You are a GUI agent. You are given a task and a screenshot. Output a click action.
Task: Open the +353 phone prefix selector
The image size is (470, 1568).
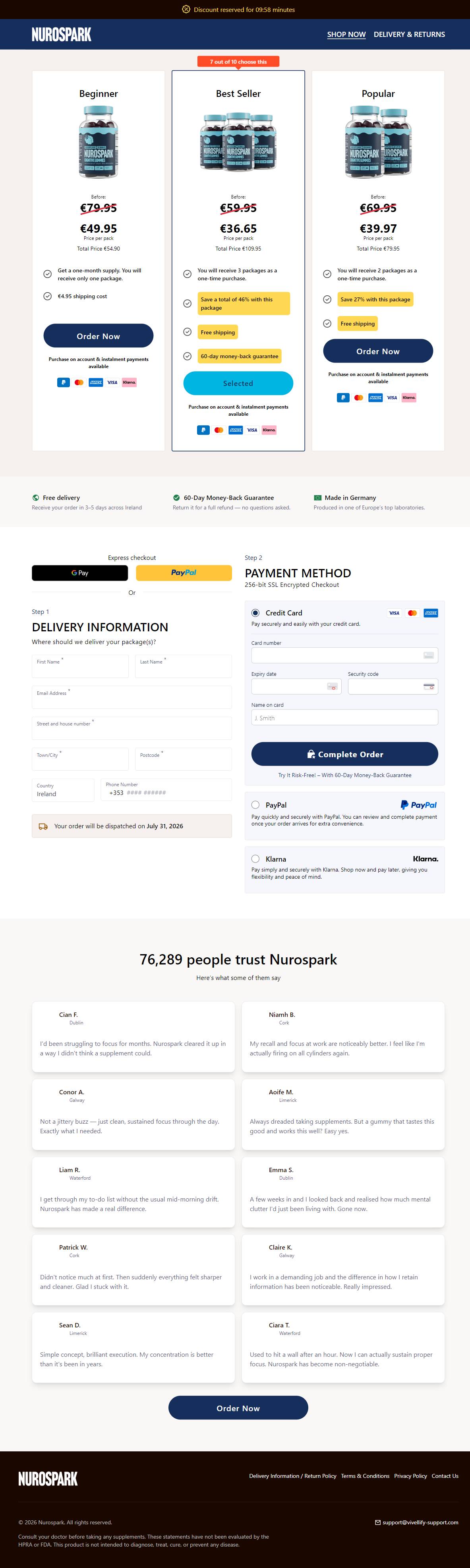click(116, 793)
